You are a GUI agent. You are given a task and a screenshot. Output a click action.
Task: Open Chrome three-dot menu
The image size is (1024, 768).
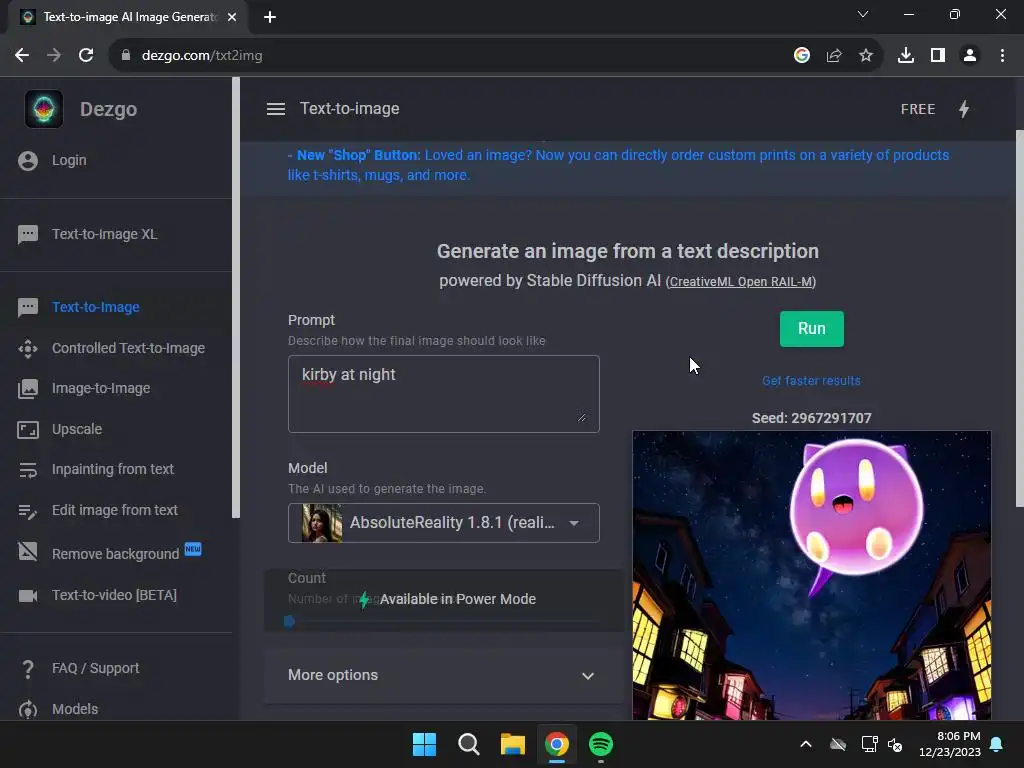1002,56
